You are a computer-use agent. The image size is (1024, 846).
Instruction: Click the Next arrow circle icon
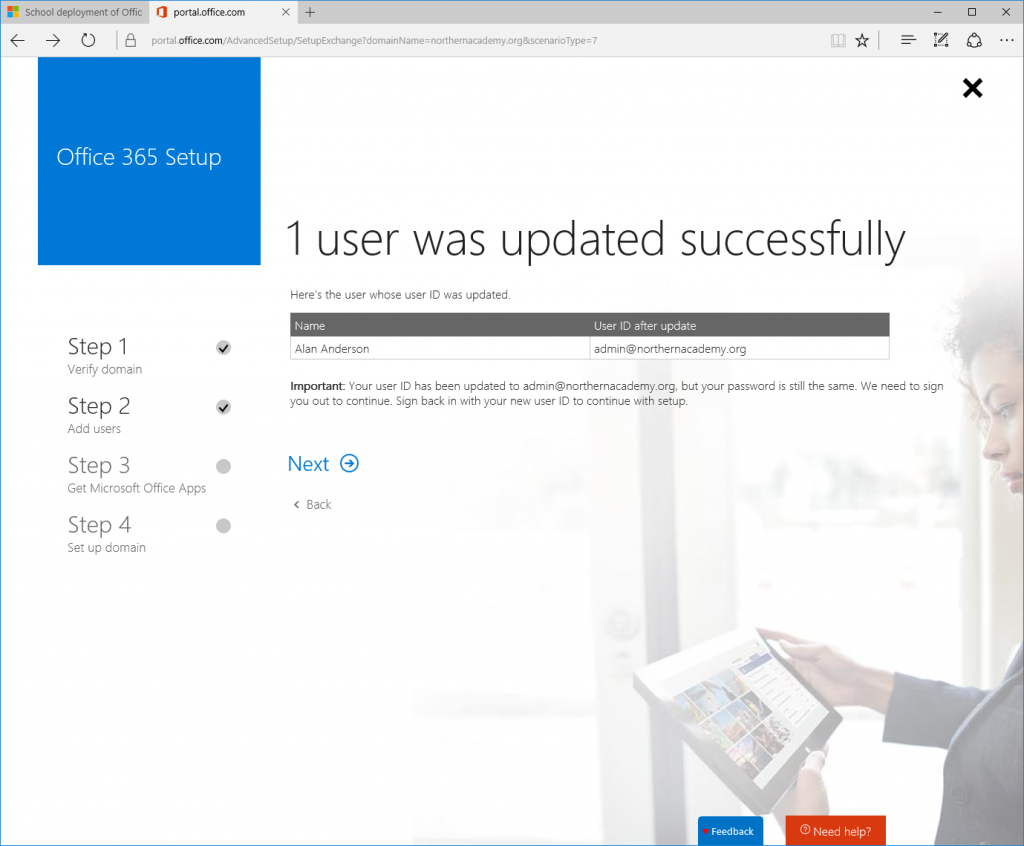click(349, 463)
